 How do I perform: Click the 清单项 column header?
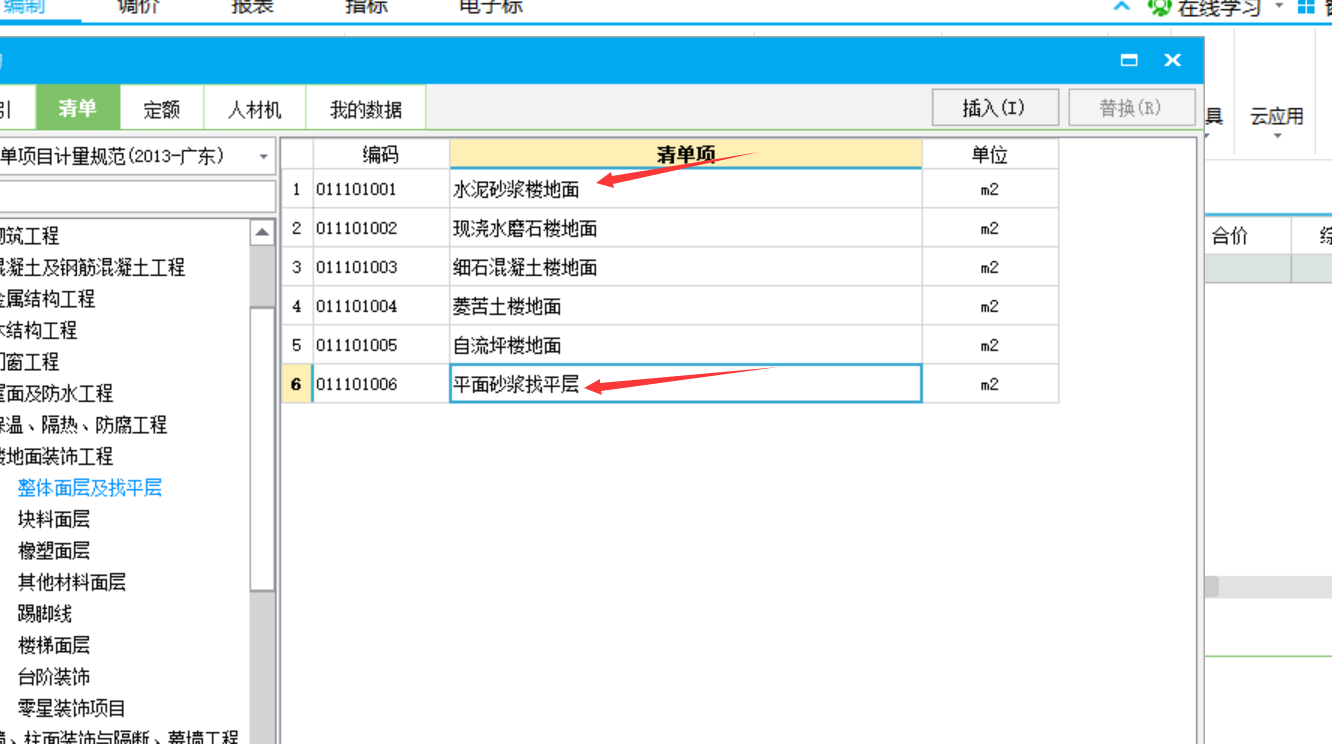coord(686,154)
